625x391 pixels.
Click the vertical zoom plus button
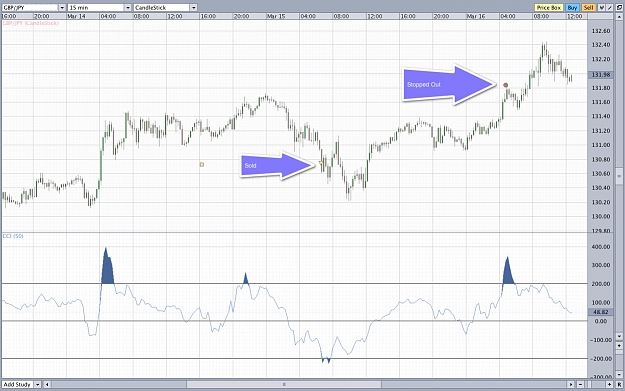(619, 346)
